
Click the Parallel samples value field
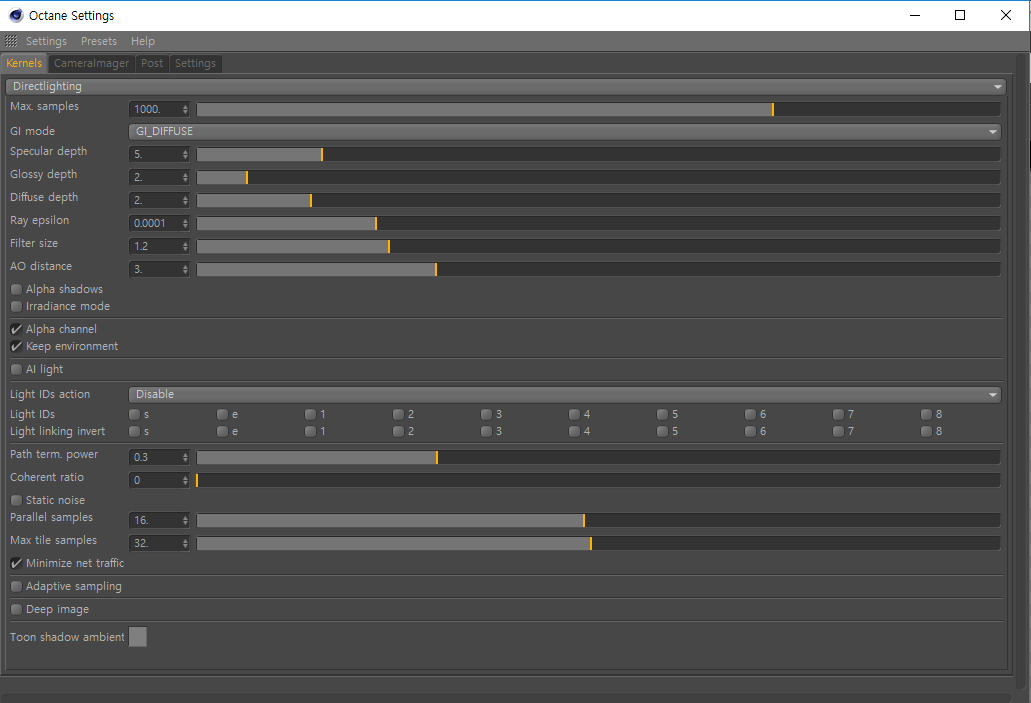pyautogui.click(x=155, y=521)
